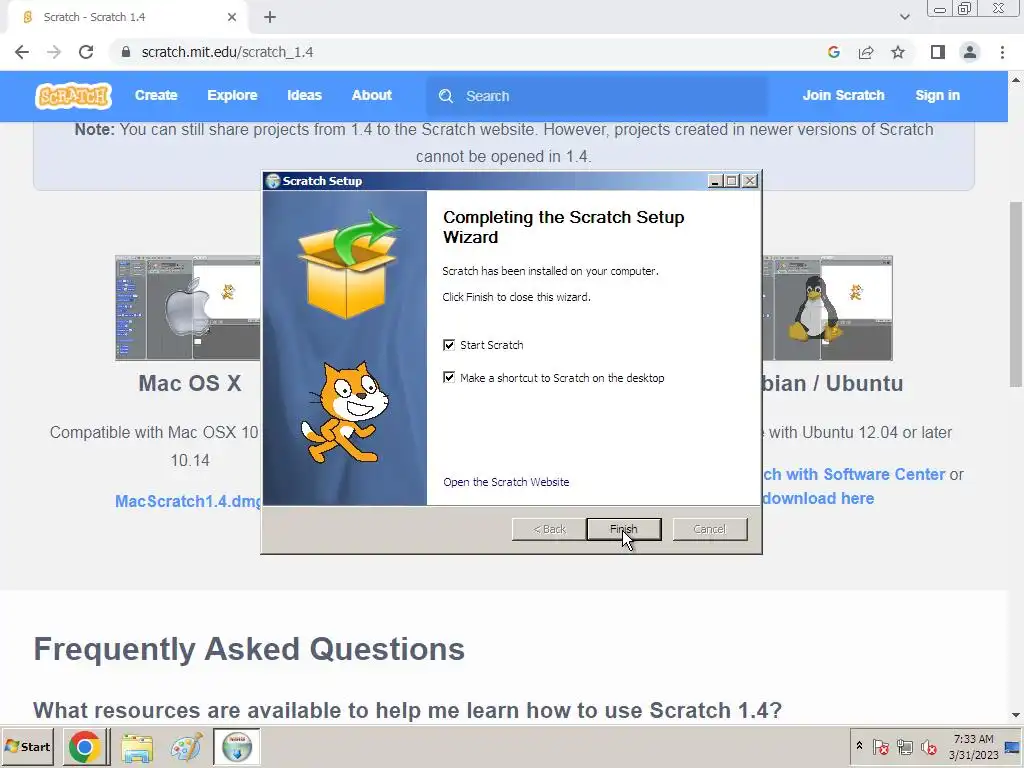Open the About menu item
This screenshot has width=1024, height=768.
372,95
